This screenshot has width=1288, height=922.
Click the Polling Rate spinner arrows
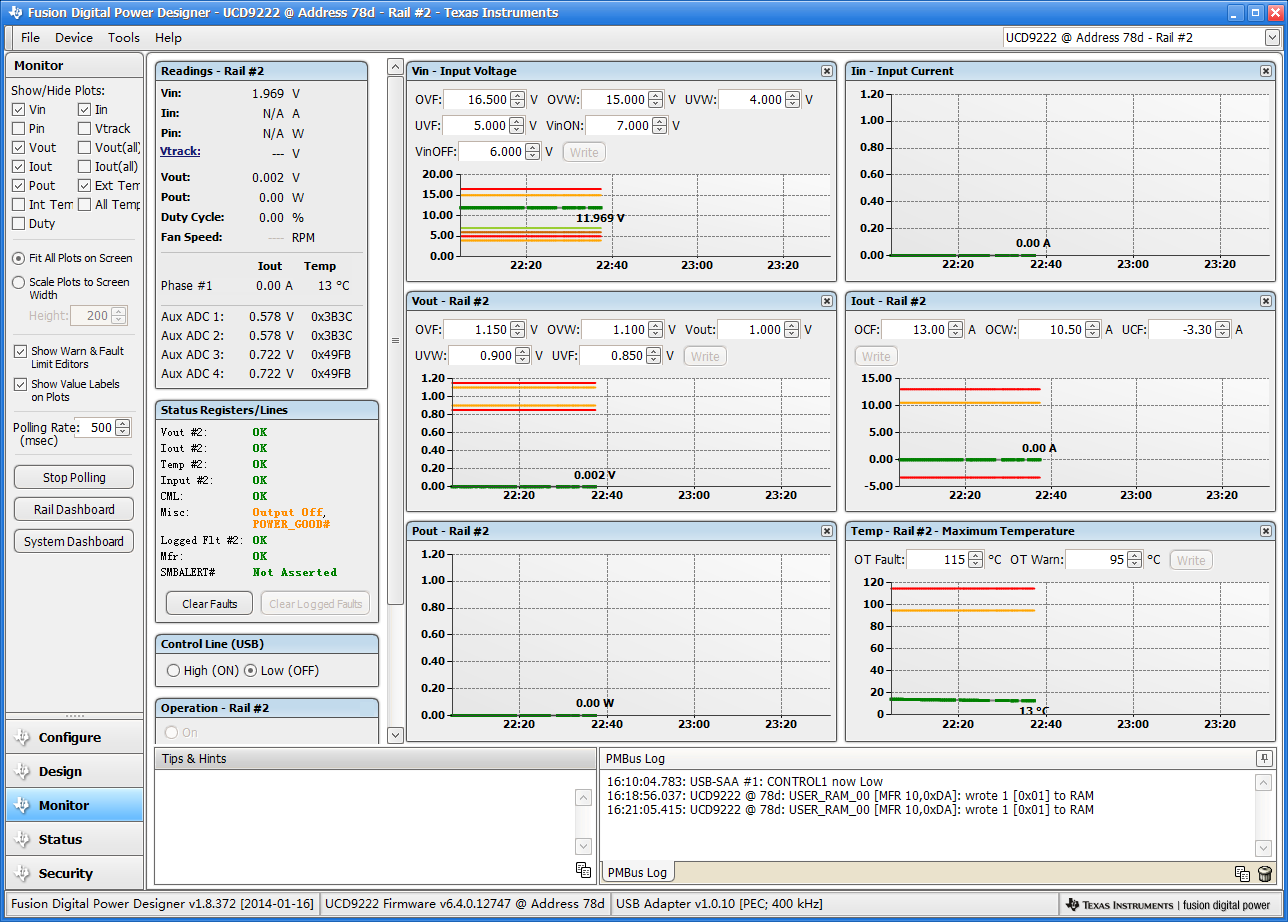click(123, 428)
